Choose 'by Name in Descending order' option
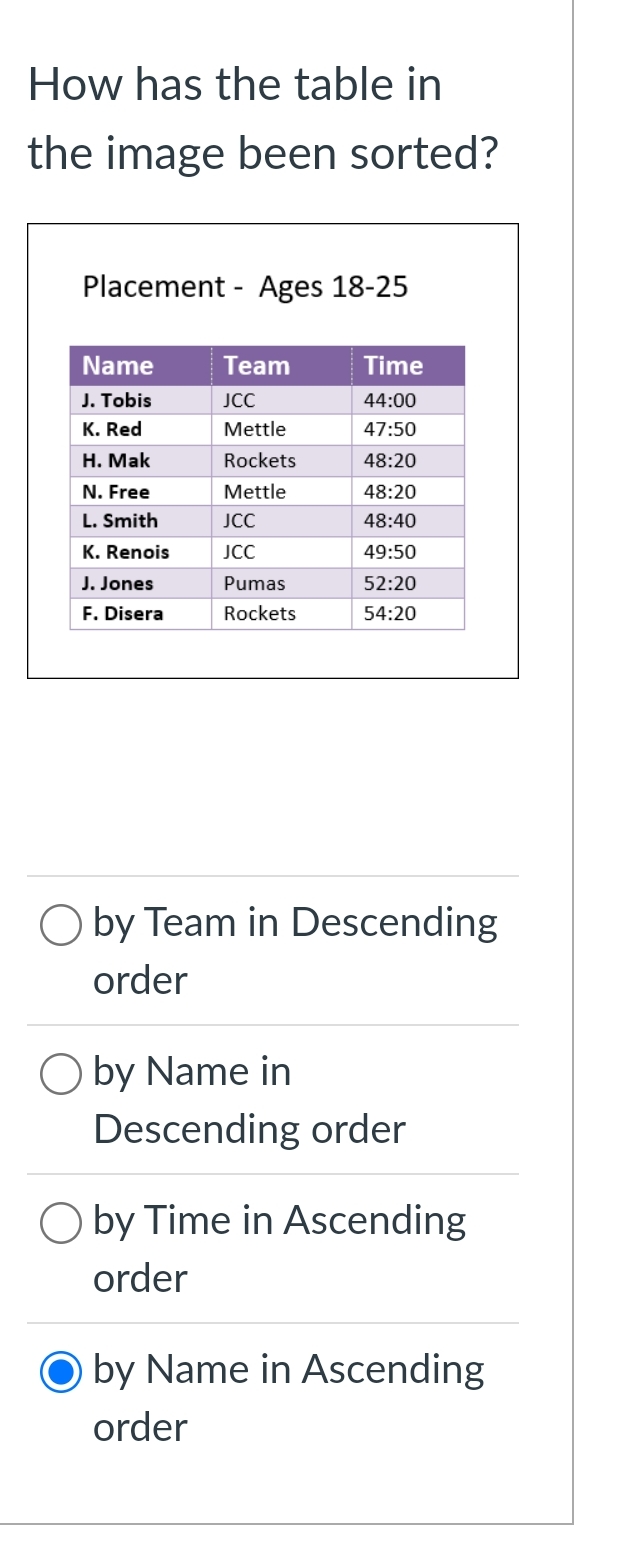Image resolution: width=634 pixels, height=1542 pixels. [x=61, y=1074]
